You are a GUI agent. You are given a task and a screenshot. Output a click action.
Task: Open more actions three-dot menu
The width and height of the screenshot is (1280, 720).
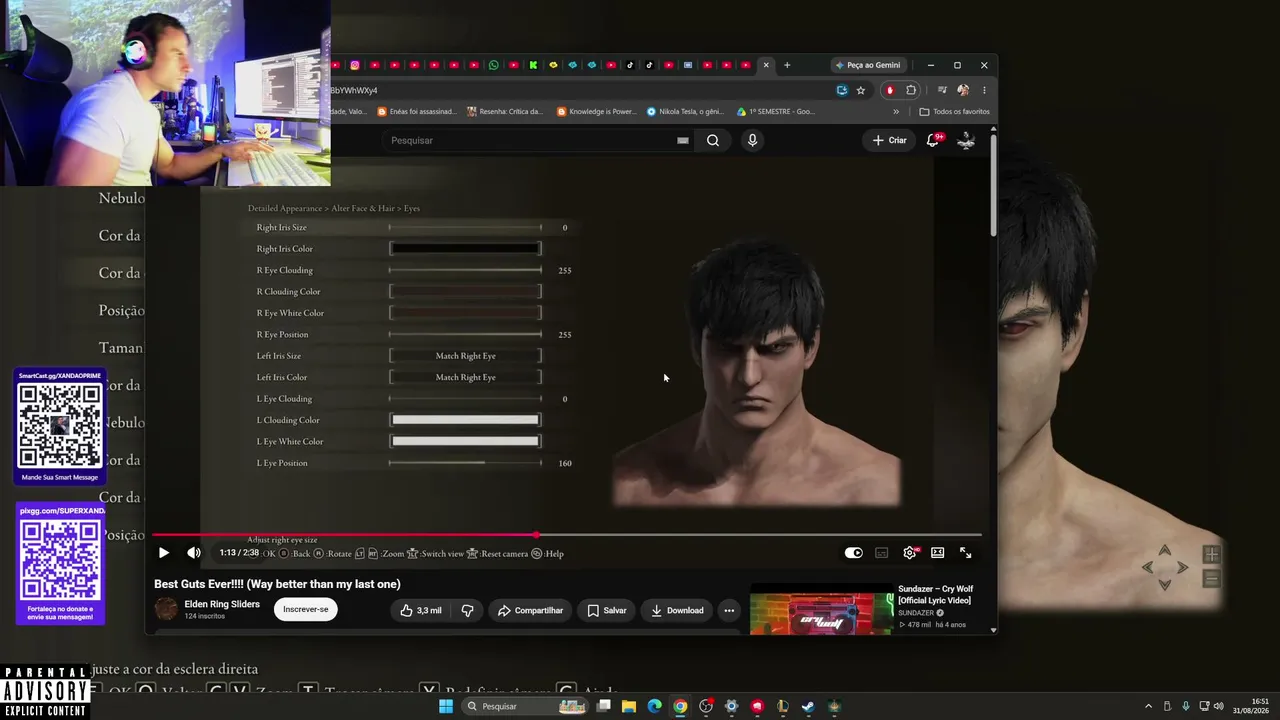pyautogui.click(x=729, y=610)
